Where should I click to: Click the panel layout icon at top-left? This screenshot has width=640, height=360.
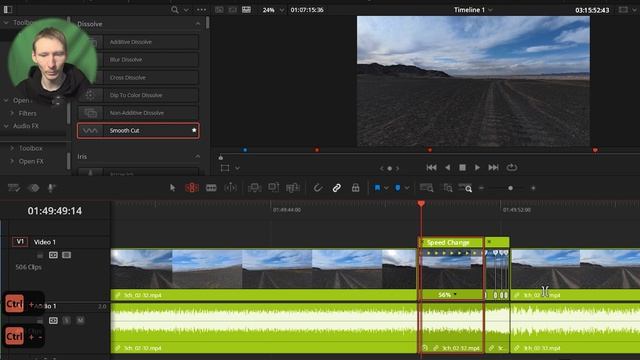pyautogui.click(x=8, y=9)
